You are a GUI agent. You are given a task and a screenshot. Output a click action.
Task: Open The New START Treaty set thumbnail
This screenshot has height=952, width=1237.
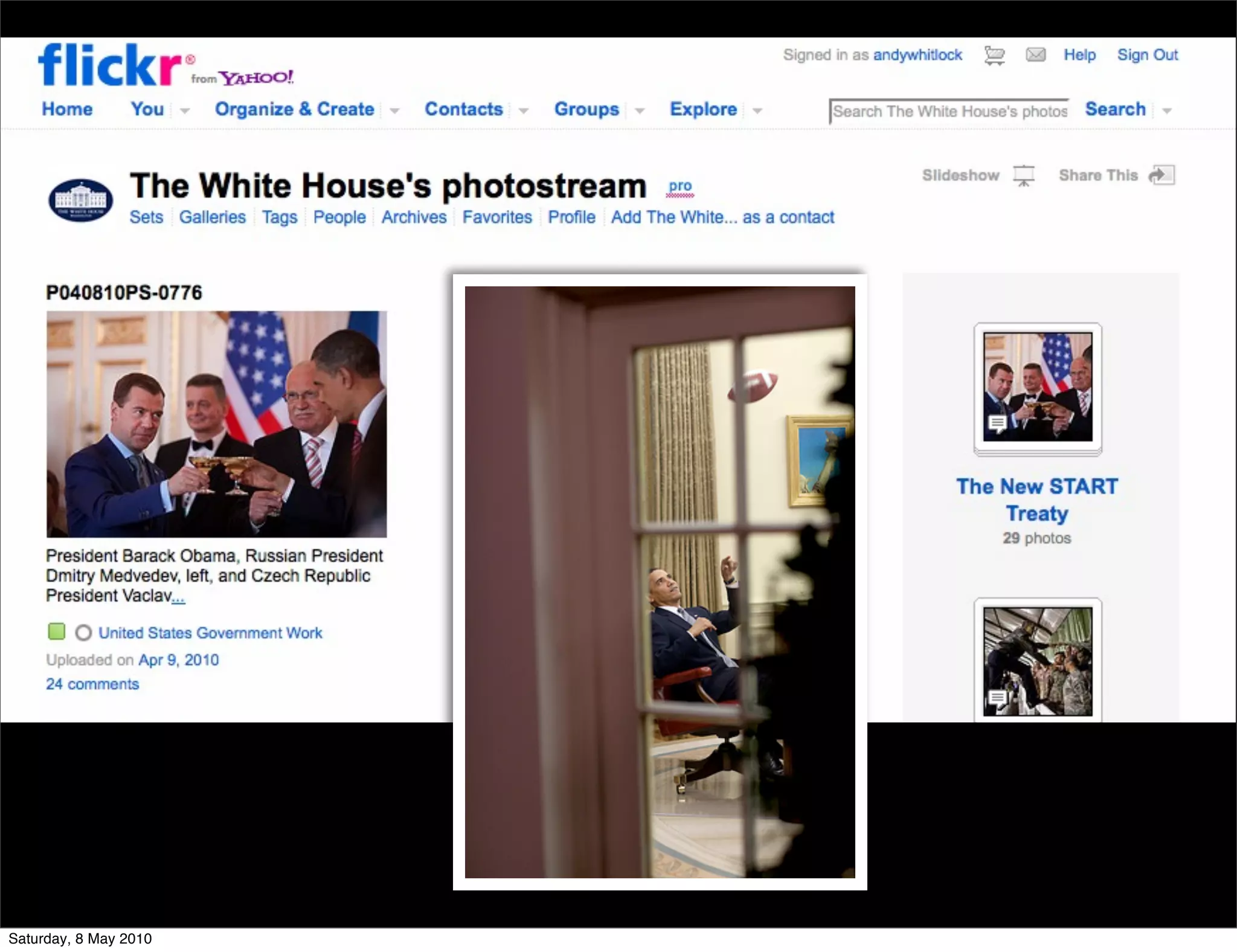click(1037, 388)
